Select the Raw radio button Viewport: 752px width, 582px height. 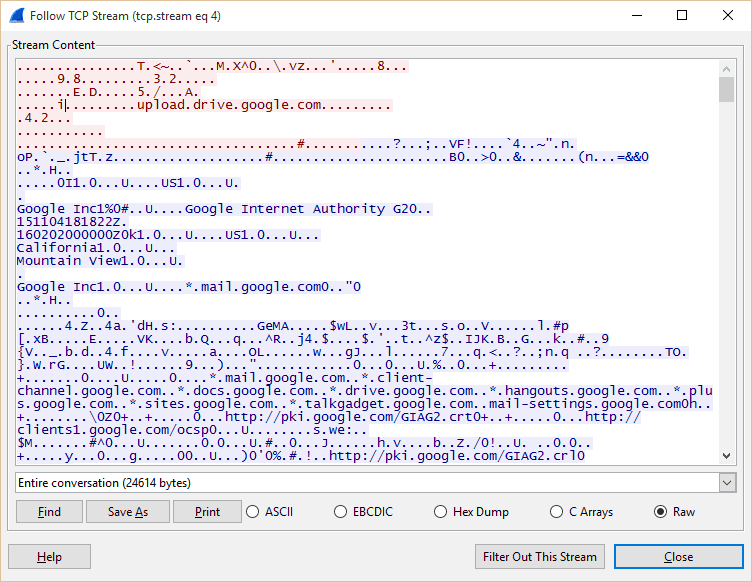(x=660, y=512)
